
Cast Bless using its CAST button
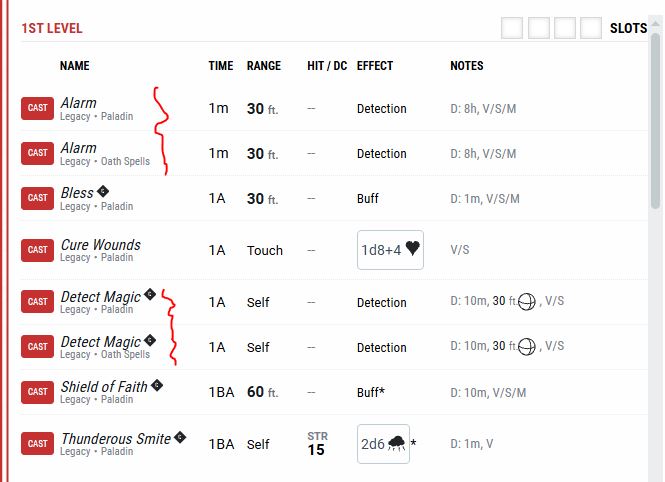37,198
